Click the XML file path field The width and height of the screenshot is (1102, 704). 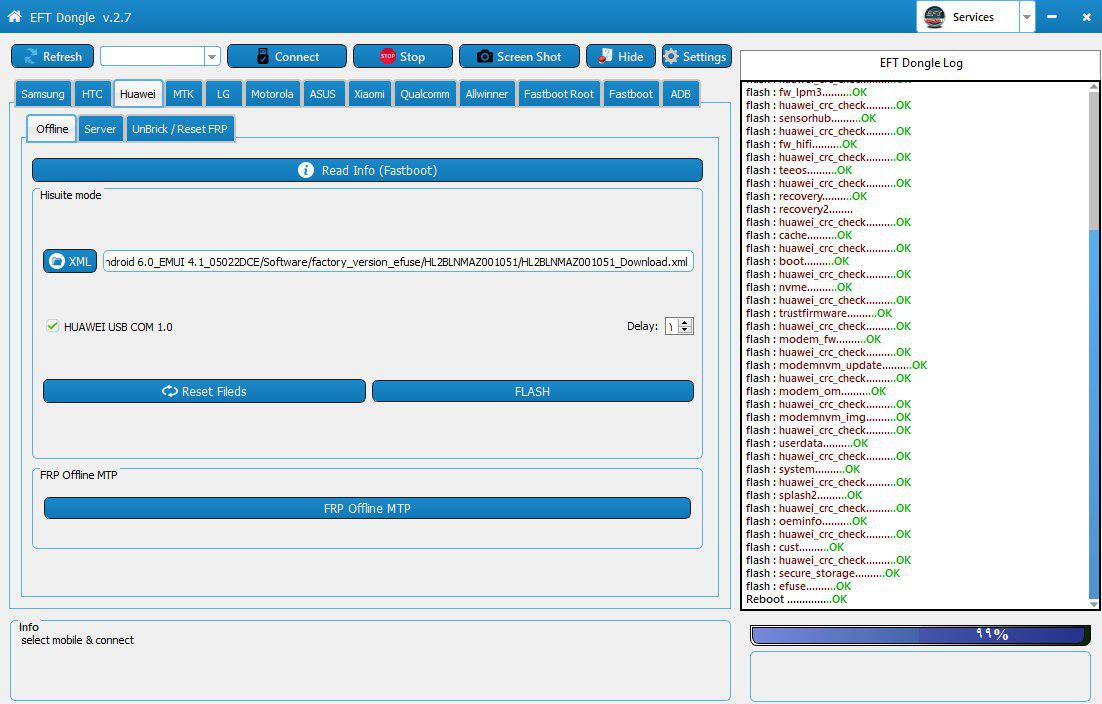click(398, 261)
